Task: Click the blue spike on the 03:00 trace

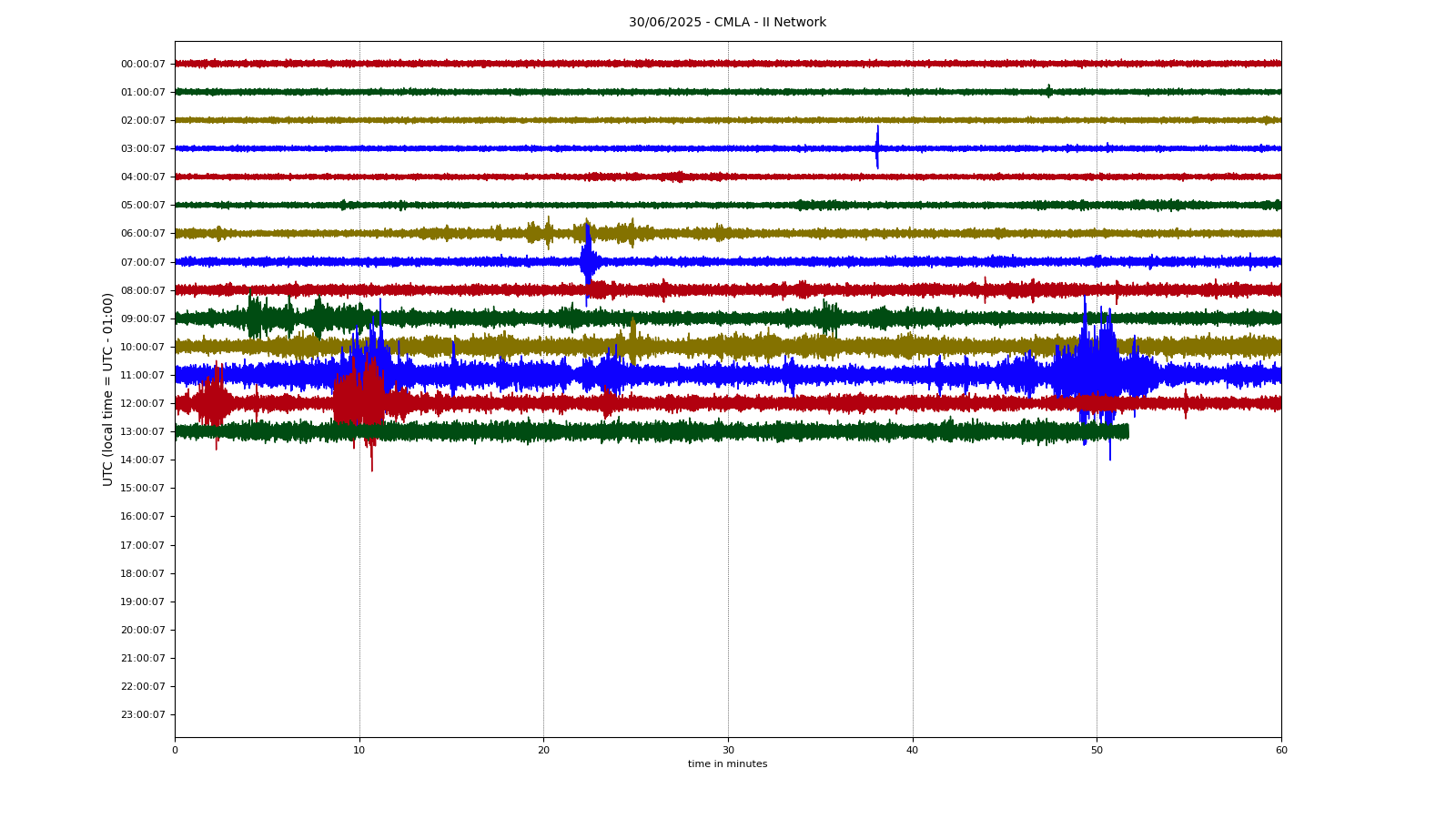Action: 877,147
